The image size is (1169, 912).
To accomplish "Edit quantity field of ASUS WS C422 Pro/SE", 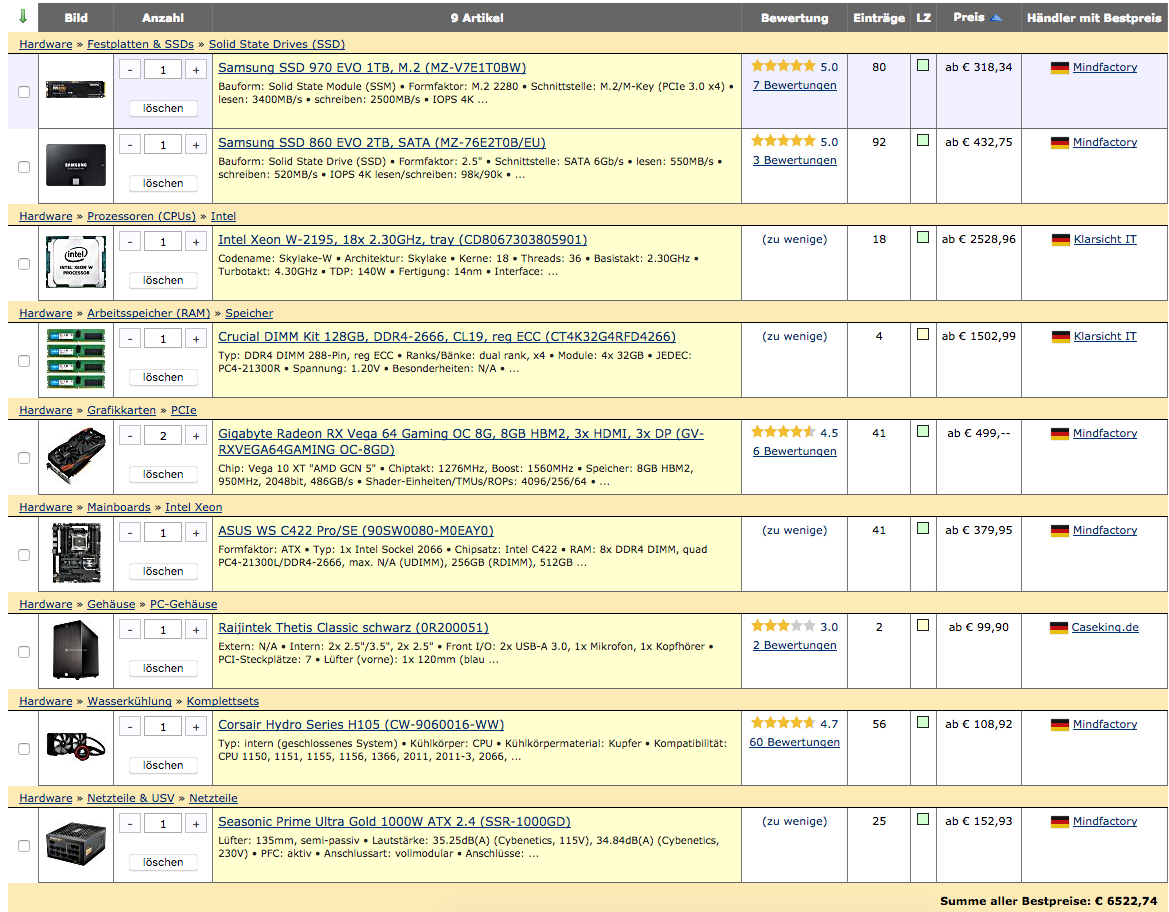I will click(x=163, y=533).
